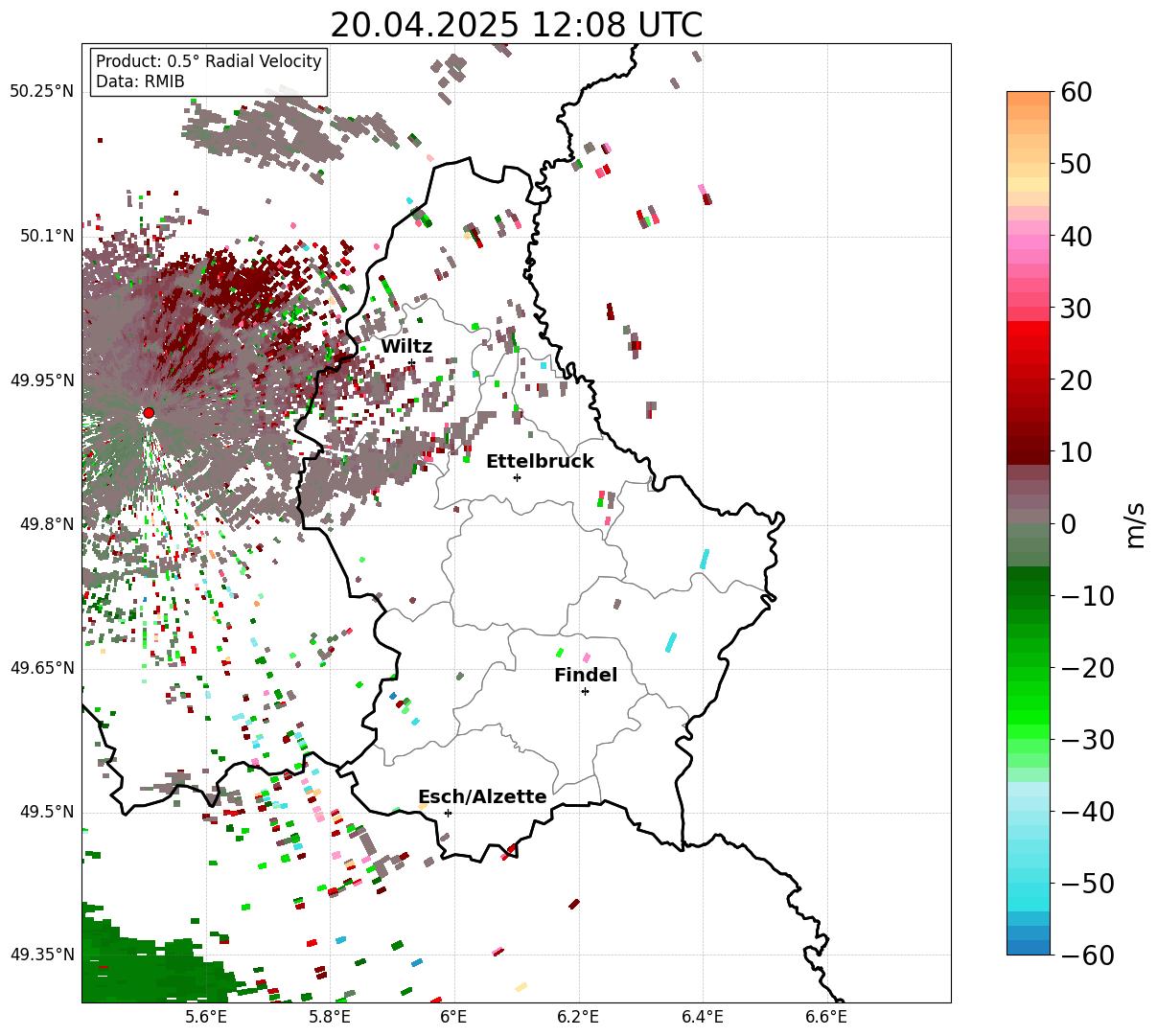This screenshot has width=1157, height=1036.
Task: Click the red radar location dot
Action: coord(149,413)
